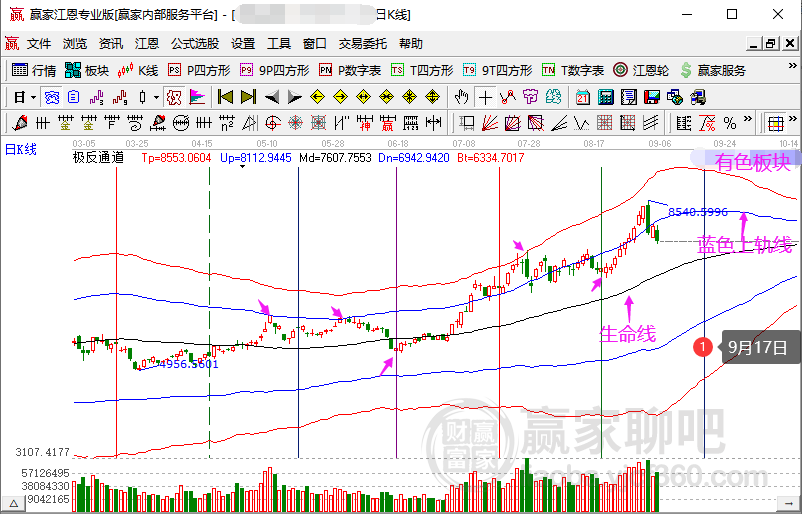Select the red step-9 wave icon

pos(120,97)
